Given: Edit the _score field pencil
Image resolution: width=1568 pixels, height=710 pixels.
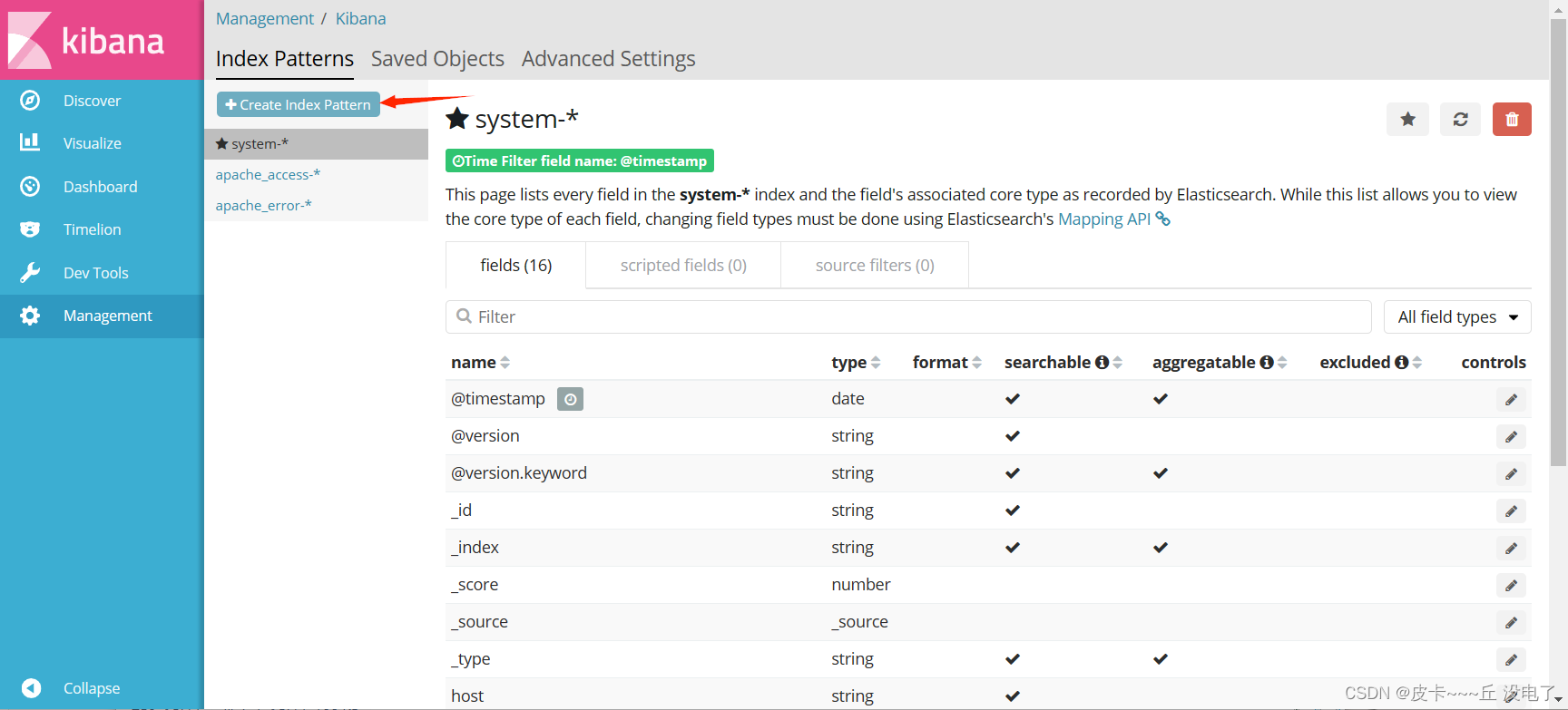Looking at the screenshot, I should [1511, 585].
